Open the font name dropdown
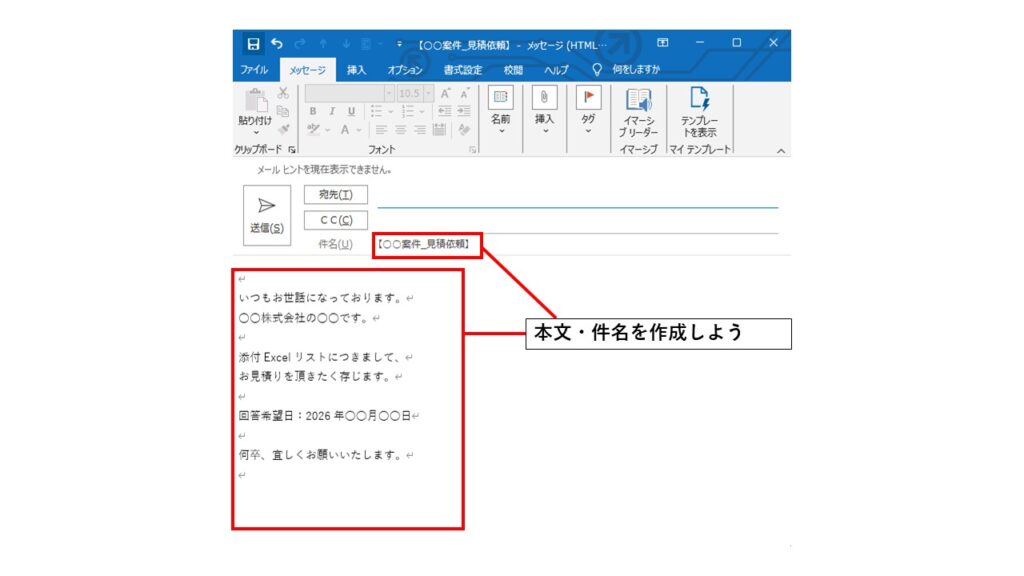 (389, 93)
